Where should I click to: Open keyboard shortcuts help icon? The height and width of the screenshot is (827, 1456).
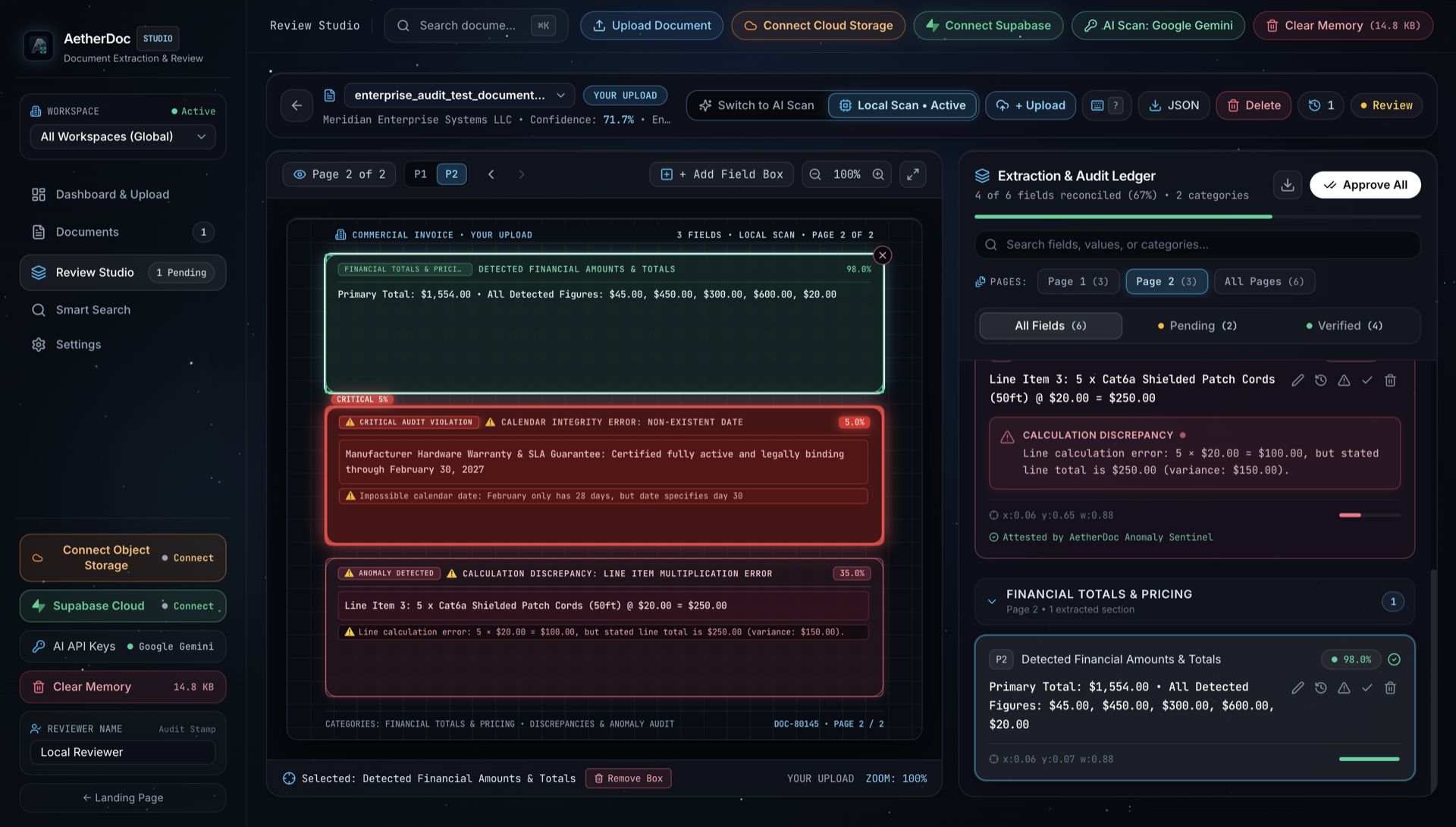click(1106, 105)
